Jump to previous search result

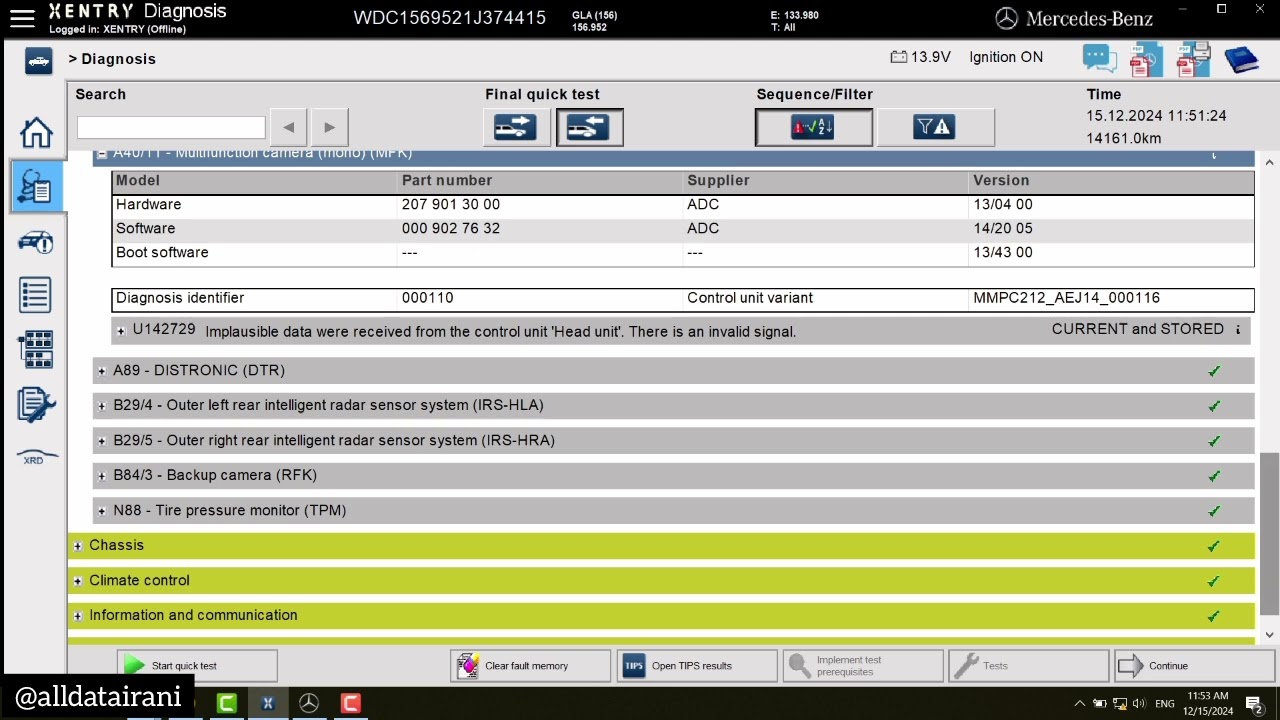289,127
